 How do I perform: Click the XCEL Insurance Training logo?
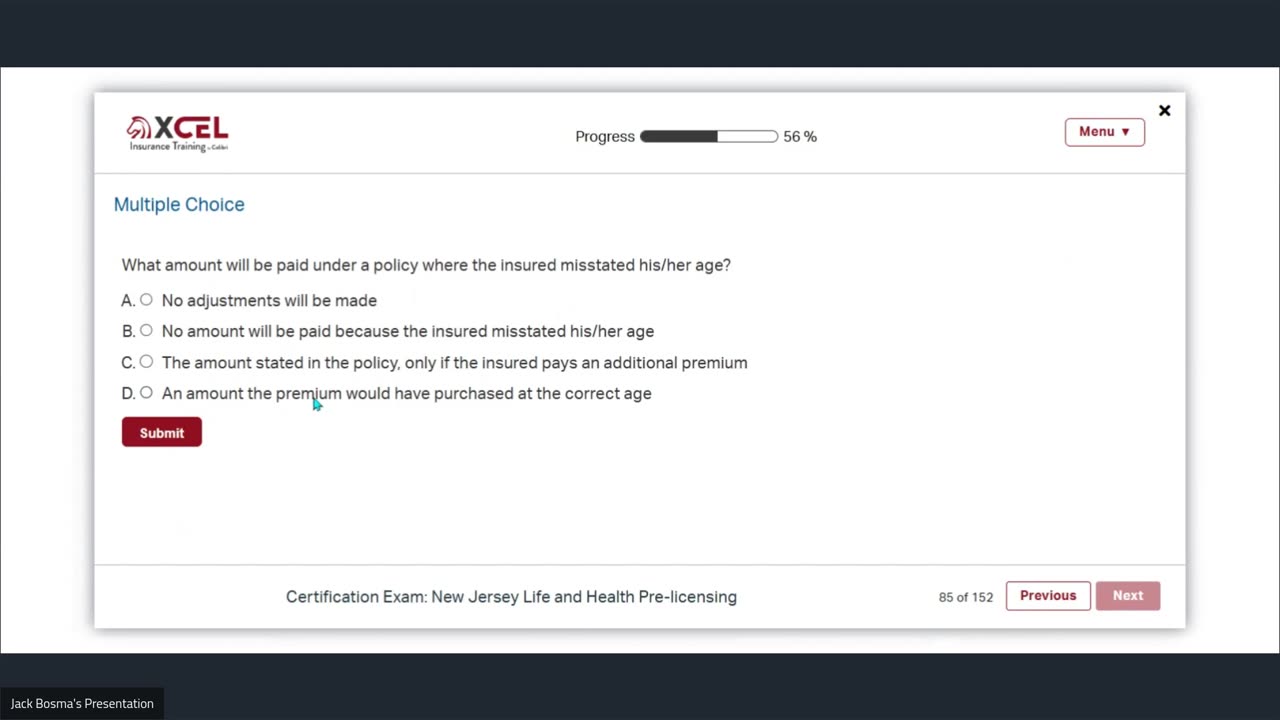(178, 133)
